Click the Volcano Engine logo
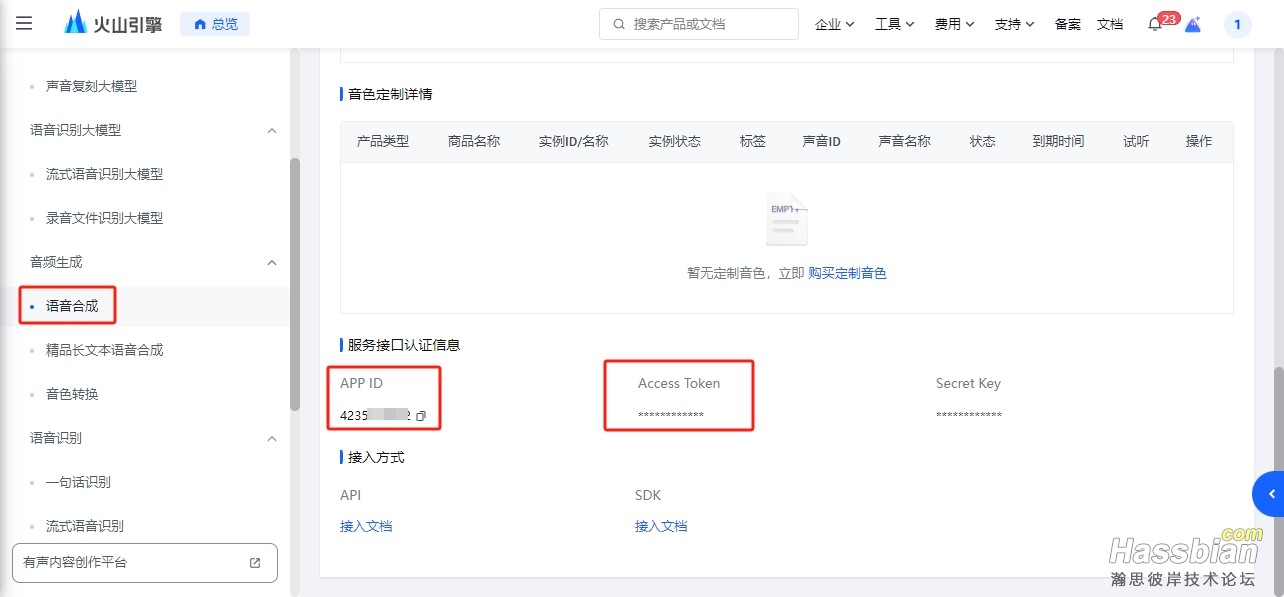The image size is (1284, 597). coord(112,23)
